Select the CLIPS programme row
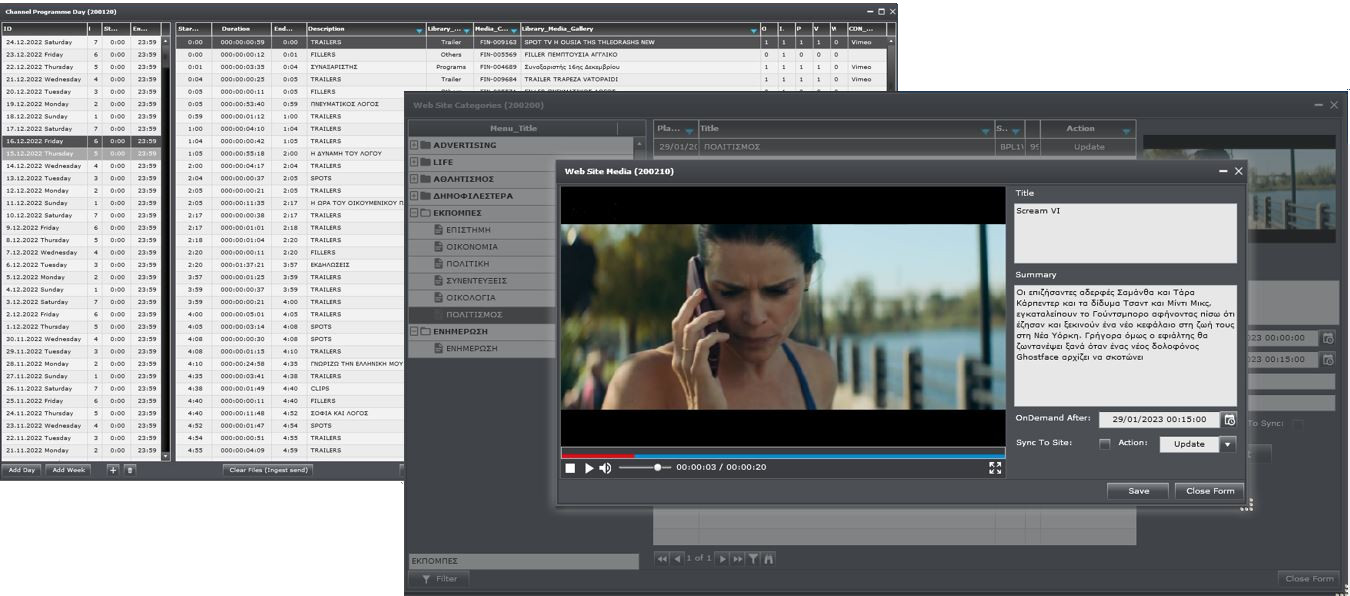Screen dimensions: 1350x596 (x=290, y=388)
